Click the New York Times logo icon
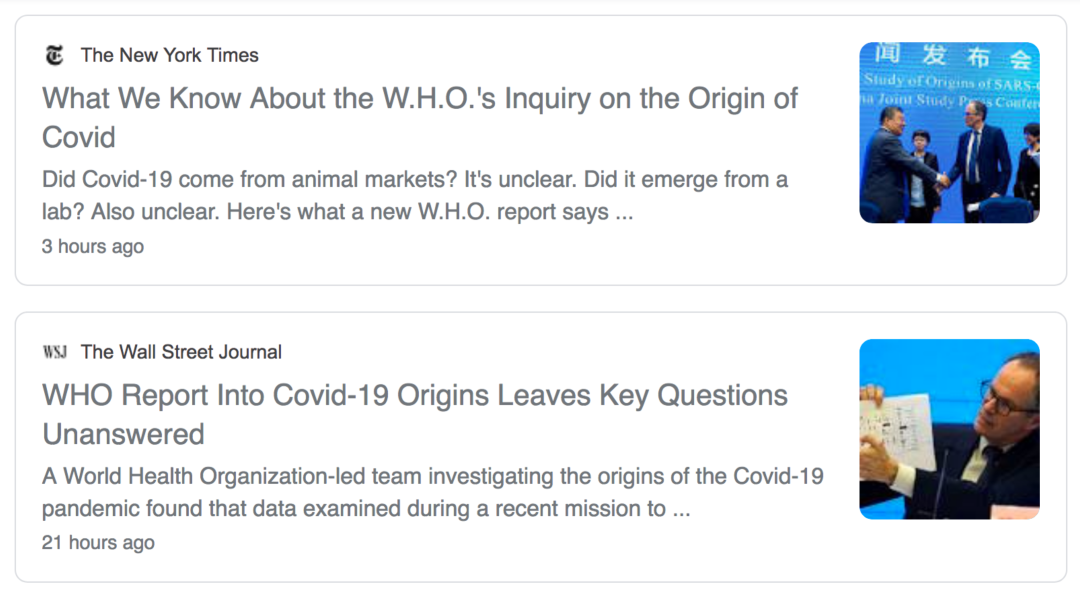1080x592 pixels. 54,55
